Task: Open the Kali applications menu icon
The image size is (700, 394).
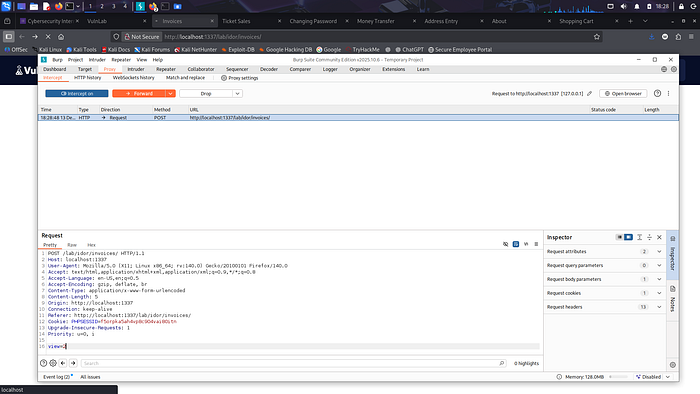Action: 6,6
